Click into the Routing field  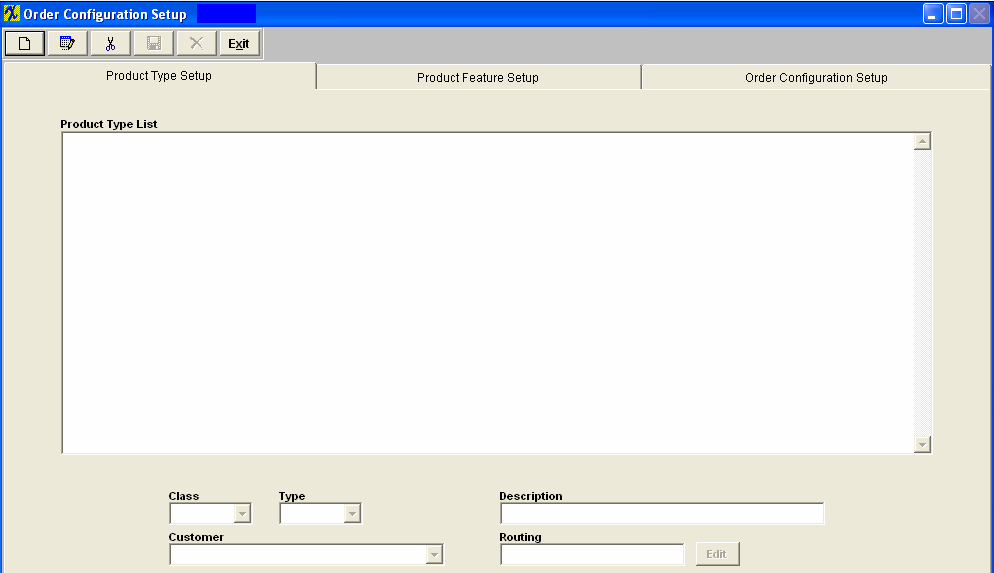(x=592, y=555)
